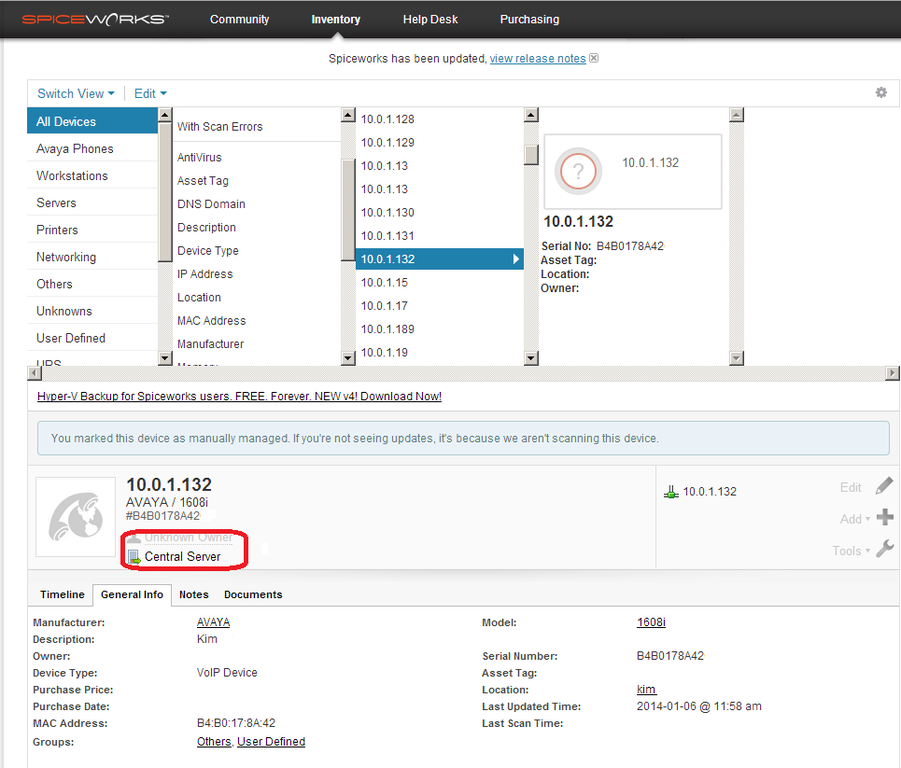The height and width of the screenshot is (768, 901).
Task: Click the Unknown Owner person icon
Action: pos(136,537)
